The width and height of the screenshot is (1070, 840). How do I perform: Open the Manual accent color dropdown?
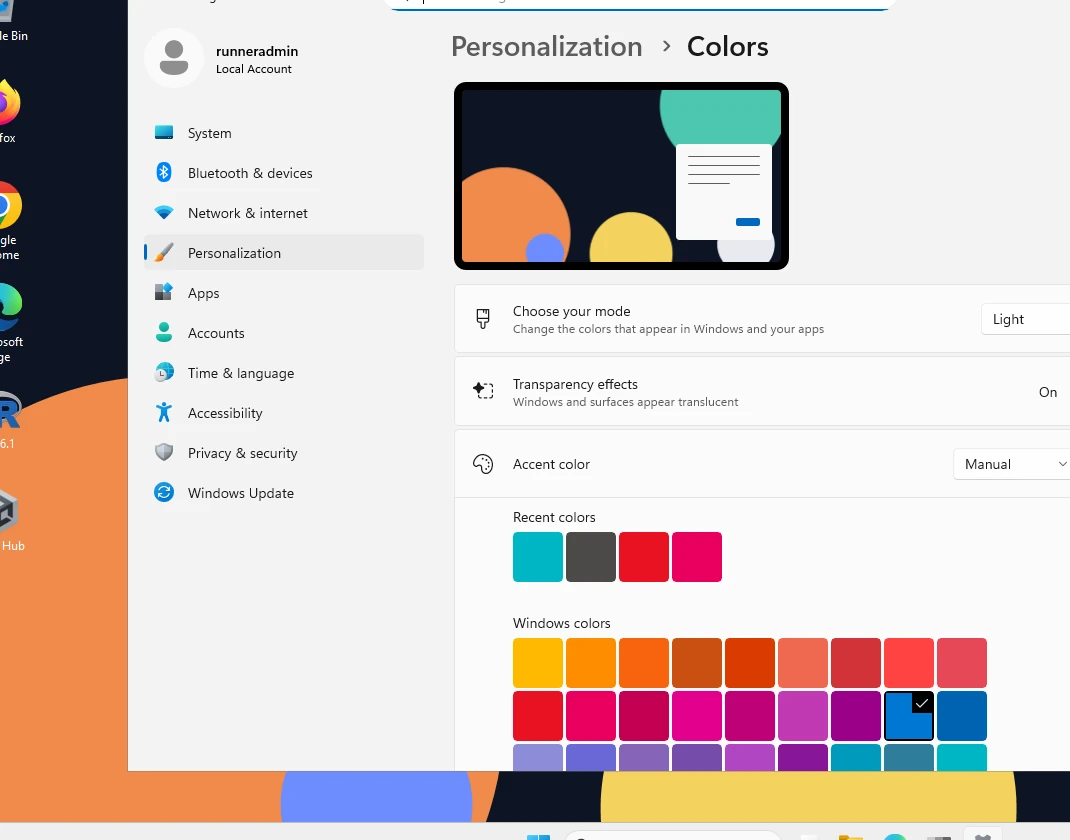coord(1011,464)
